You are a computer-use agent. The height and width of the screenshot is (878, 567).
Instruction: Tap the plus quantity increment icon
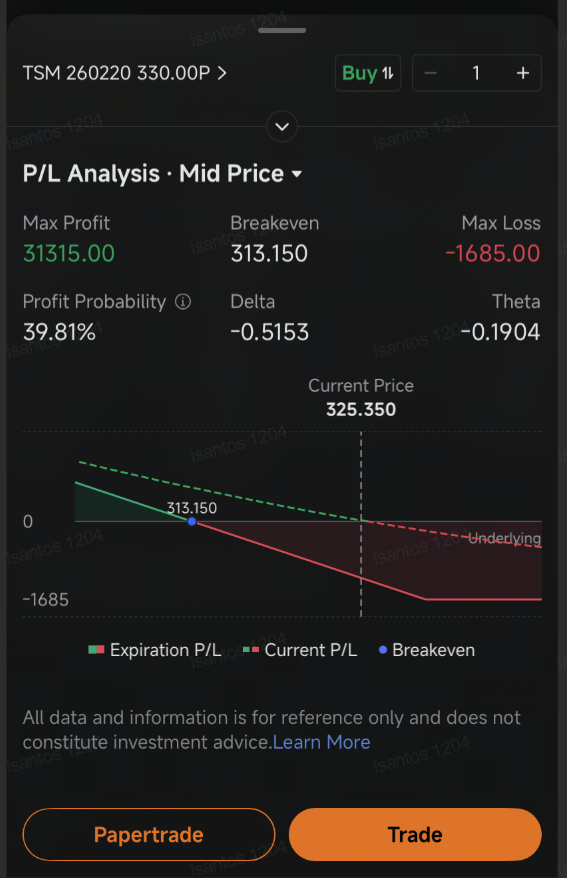pos(523,73)
